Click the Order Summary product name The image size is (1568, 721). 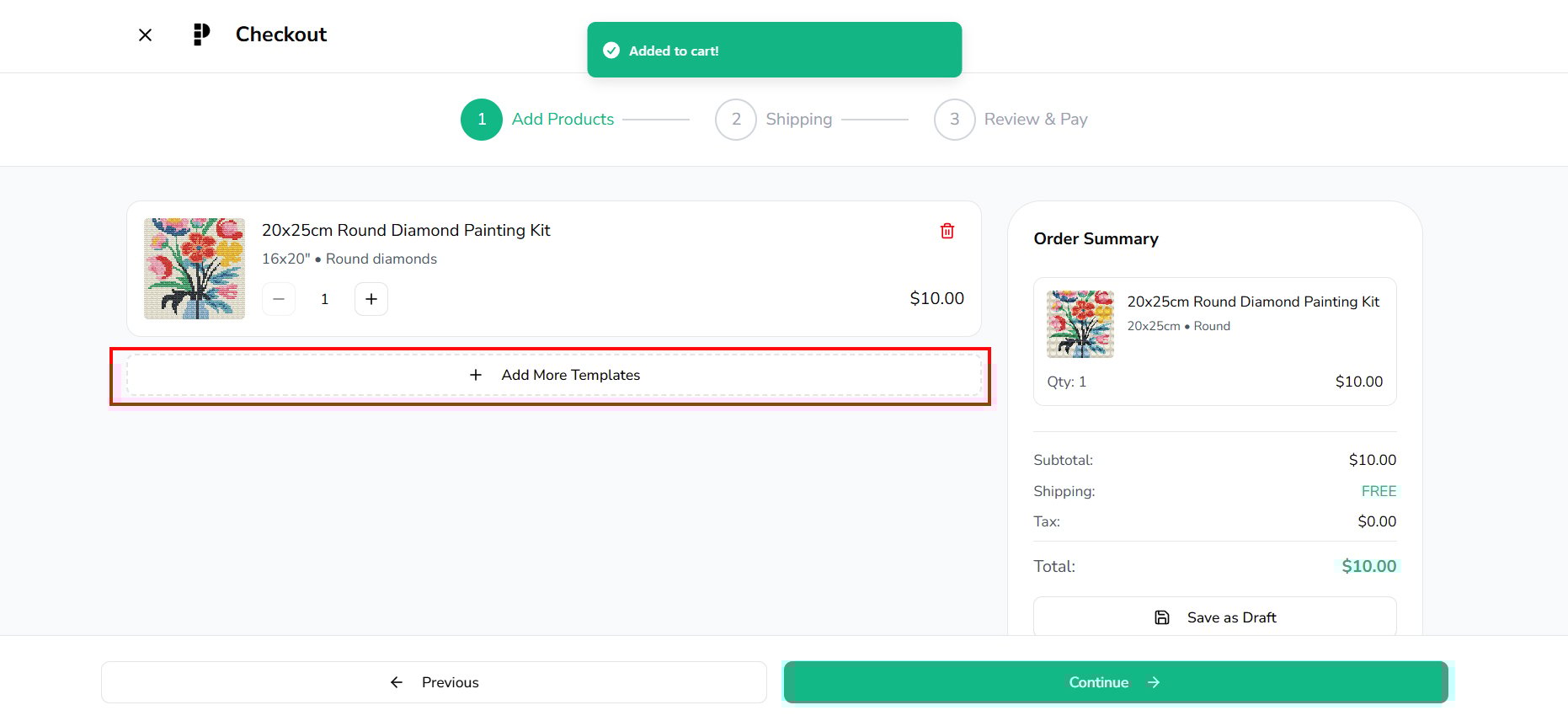(1253, 302)
